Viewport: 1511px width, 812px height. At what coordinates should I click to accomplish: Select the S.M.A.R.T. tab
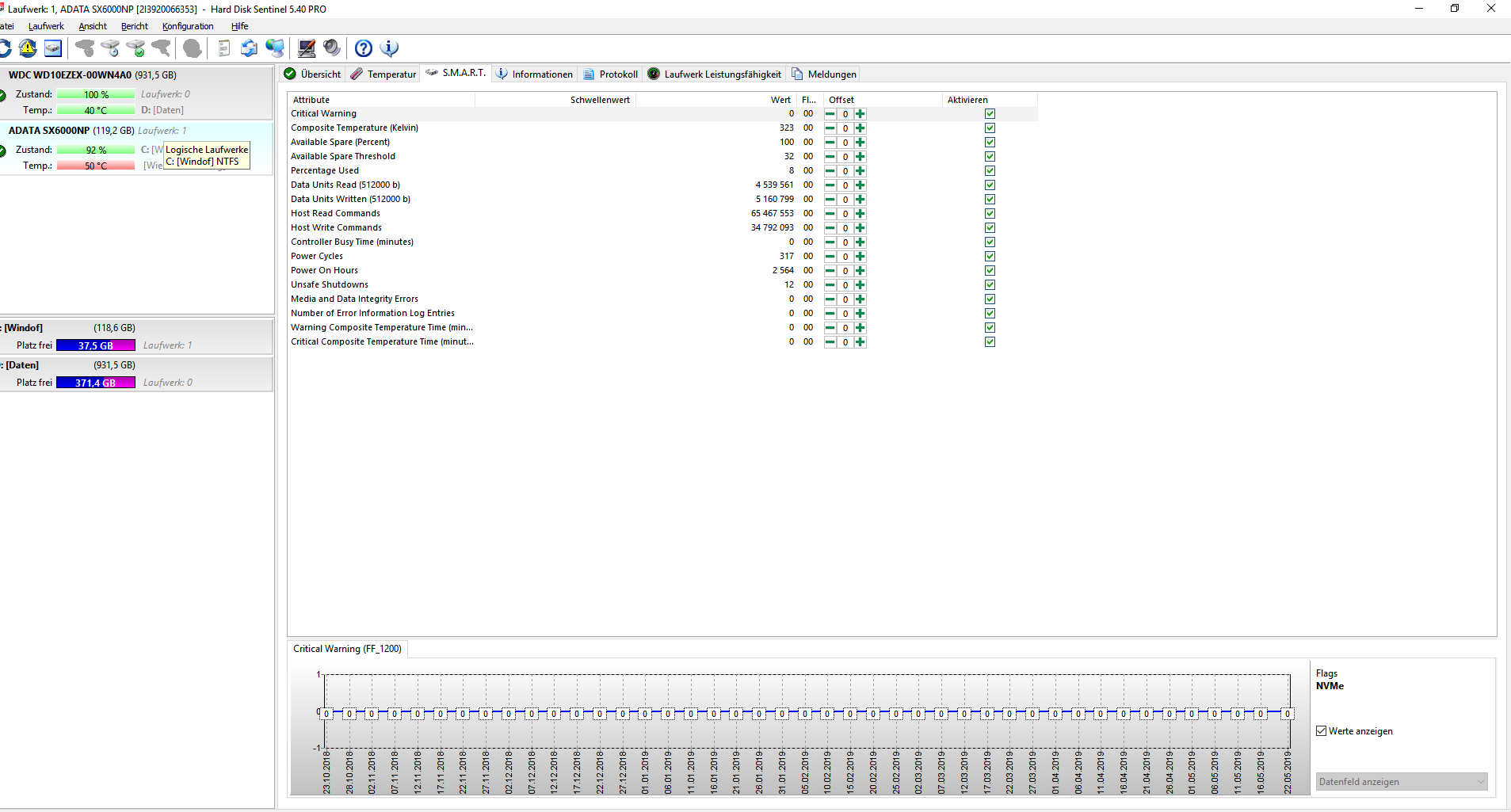click(456, 73)
